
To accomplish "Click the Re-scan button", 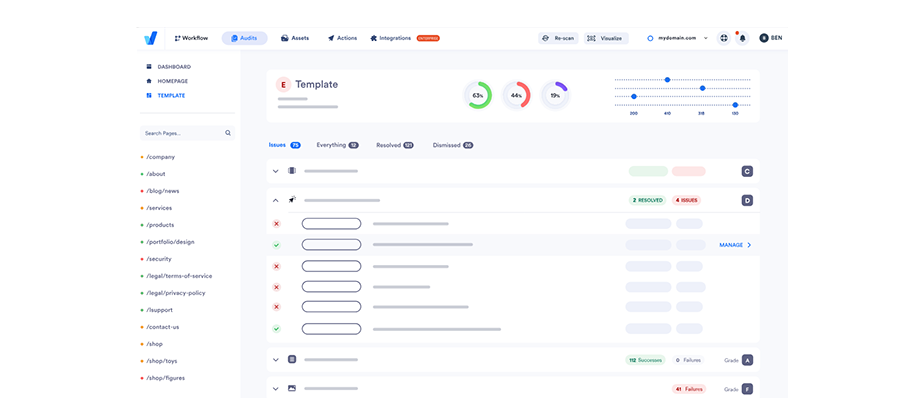I will 558,38.
